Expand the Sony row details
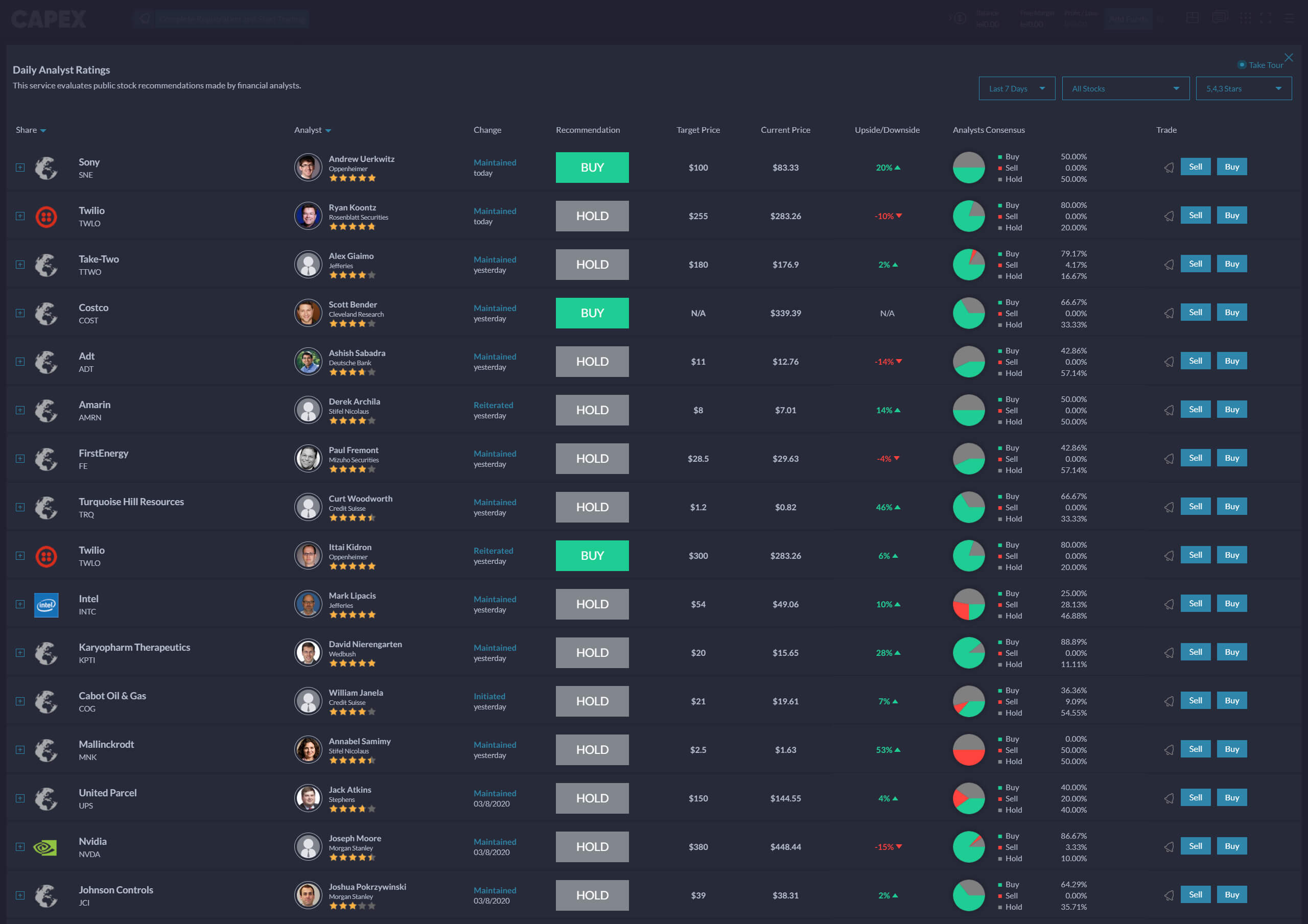The width and height of the screenshot is (1308, 924). tap(20, 168)
